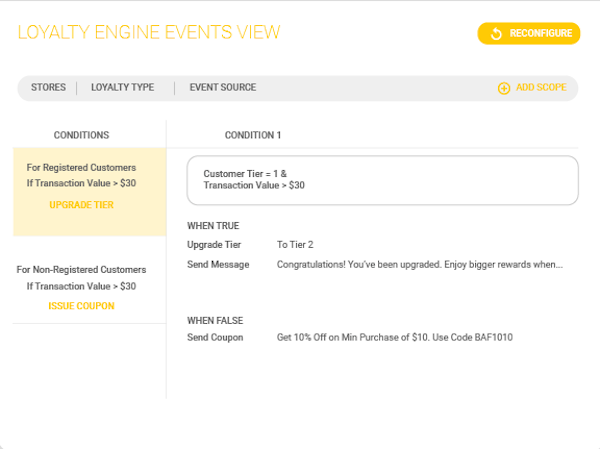Screen dimensions: 600x449
Task: Open the Event Source scope filter
Action: (x=222, y=88)
